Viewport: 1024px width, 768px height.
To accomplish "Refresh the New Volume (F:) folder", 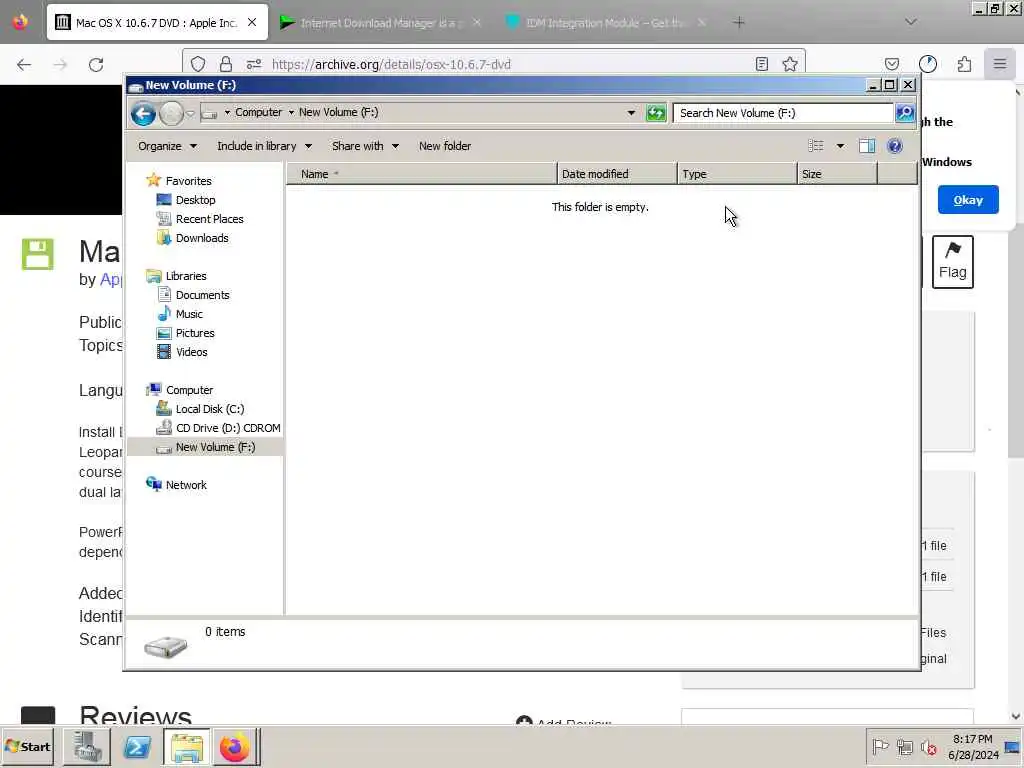I will pos(656,113).
